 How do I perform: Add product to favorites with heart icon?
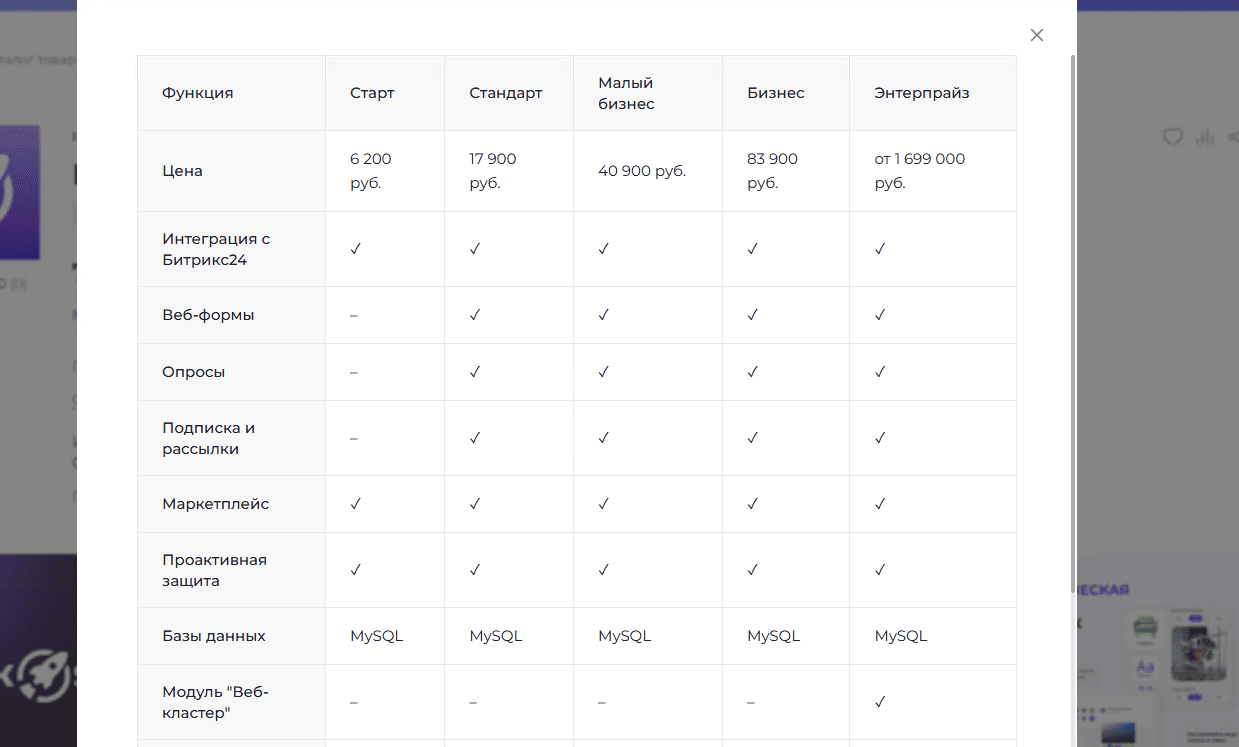(1172, 137)
